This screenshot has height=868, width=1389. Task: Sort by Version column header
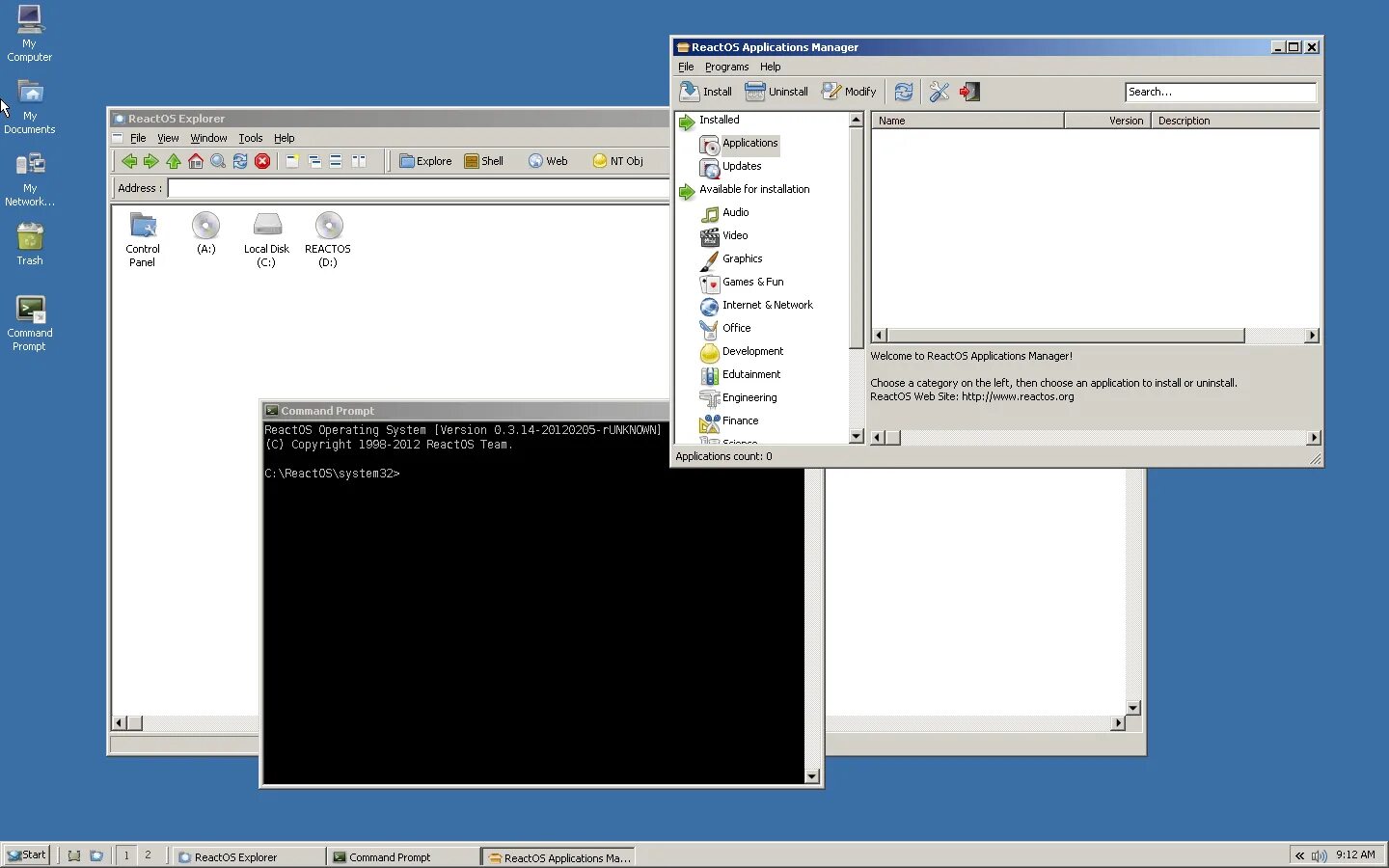point(1107,121)
